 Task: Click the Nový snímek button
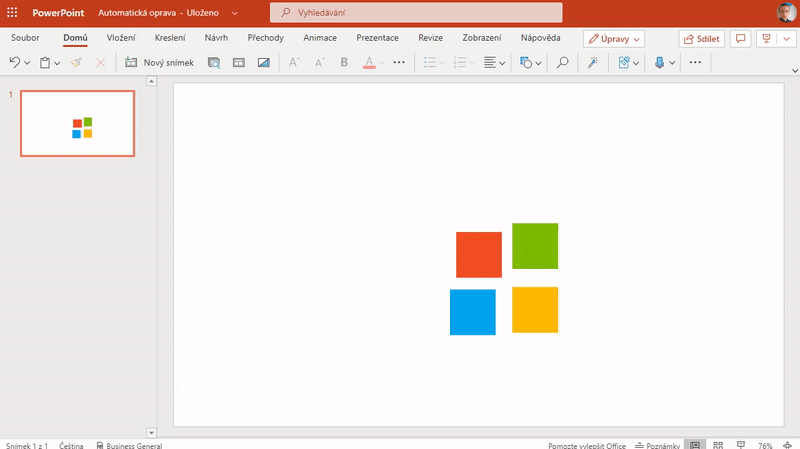tap(165, 62)
